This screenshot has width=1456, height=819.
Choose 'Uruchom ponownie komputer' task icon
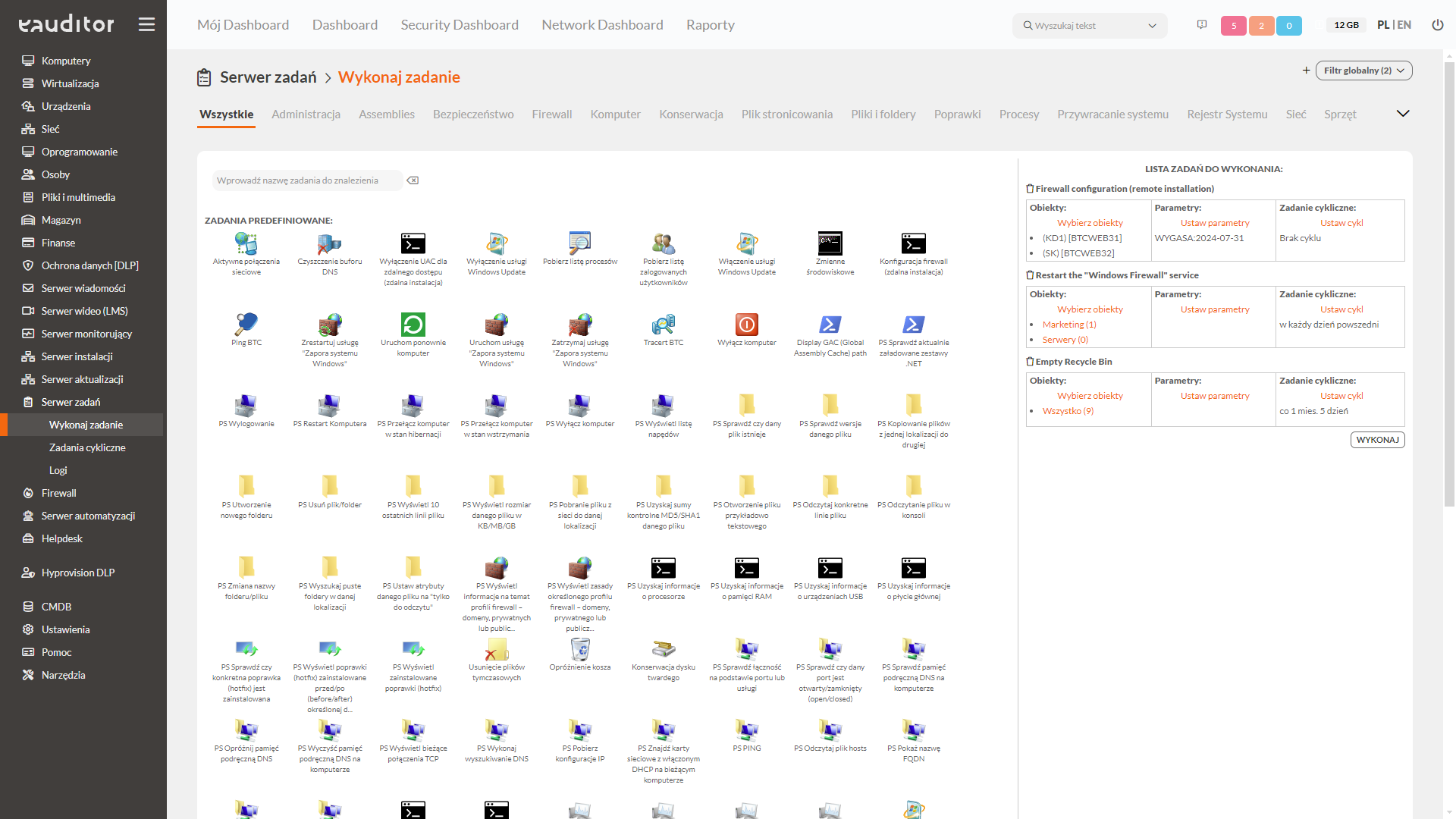413,325
